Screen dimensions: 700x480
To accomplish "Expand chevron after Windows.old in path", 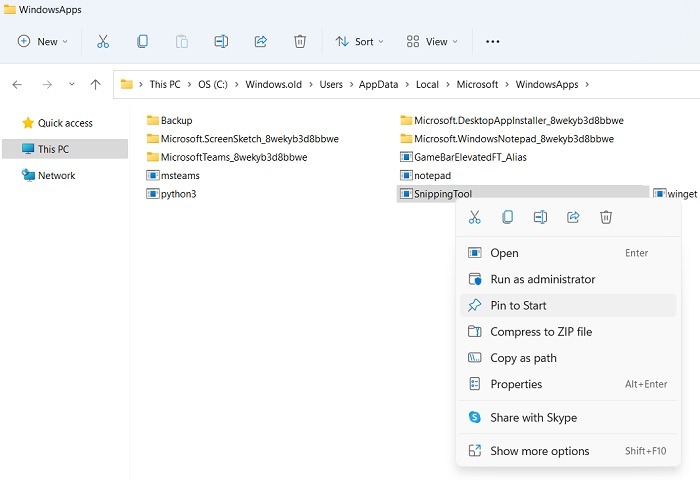I will 311,84.
